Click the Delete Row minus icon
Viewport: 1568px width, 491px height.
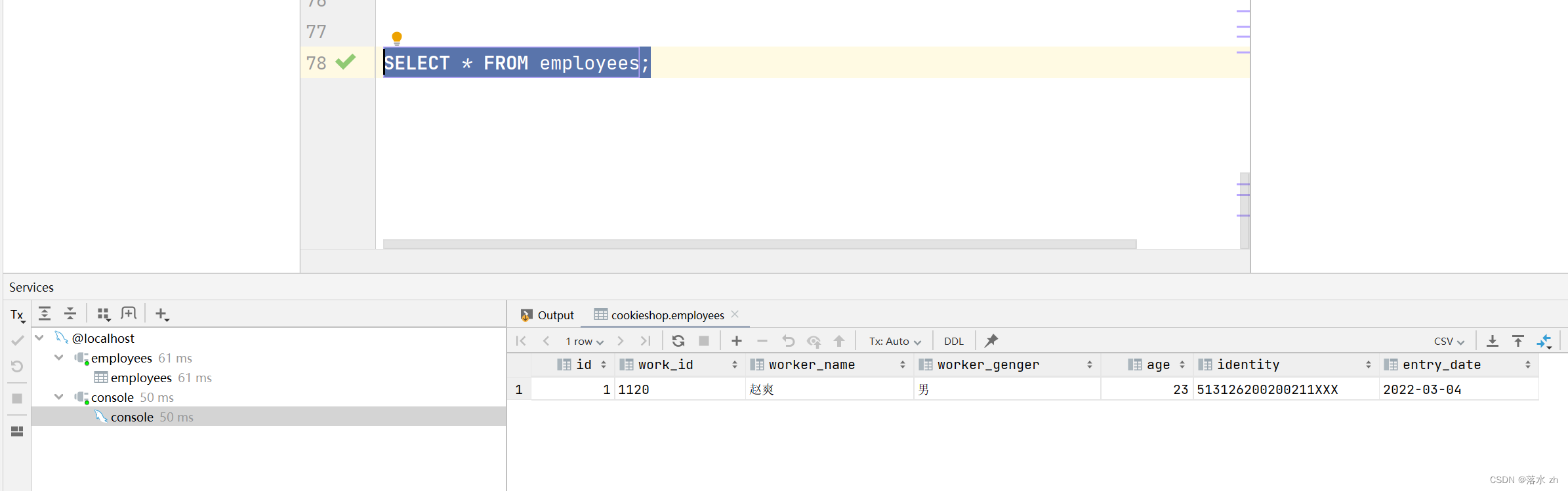(762, 341)
